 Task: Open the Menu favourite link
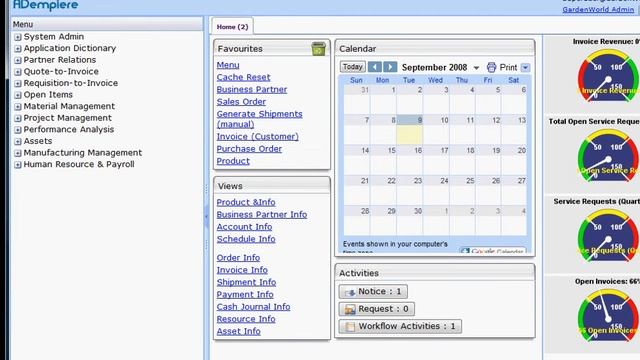tap(228, 65)
